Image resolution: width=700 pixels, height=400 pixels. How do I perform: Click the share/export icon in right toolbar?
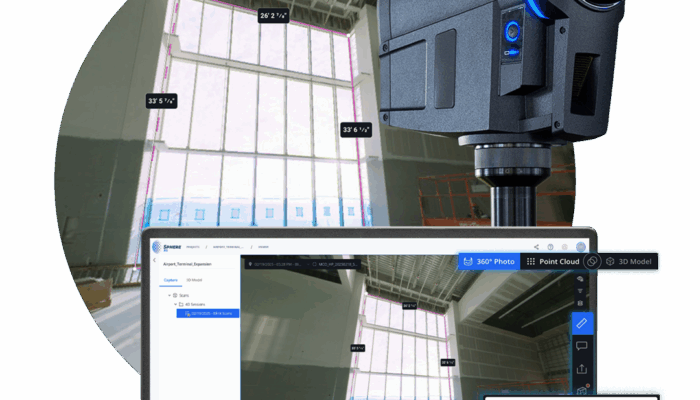[x=582, y=369]
